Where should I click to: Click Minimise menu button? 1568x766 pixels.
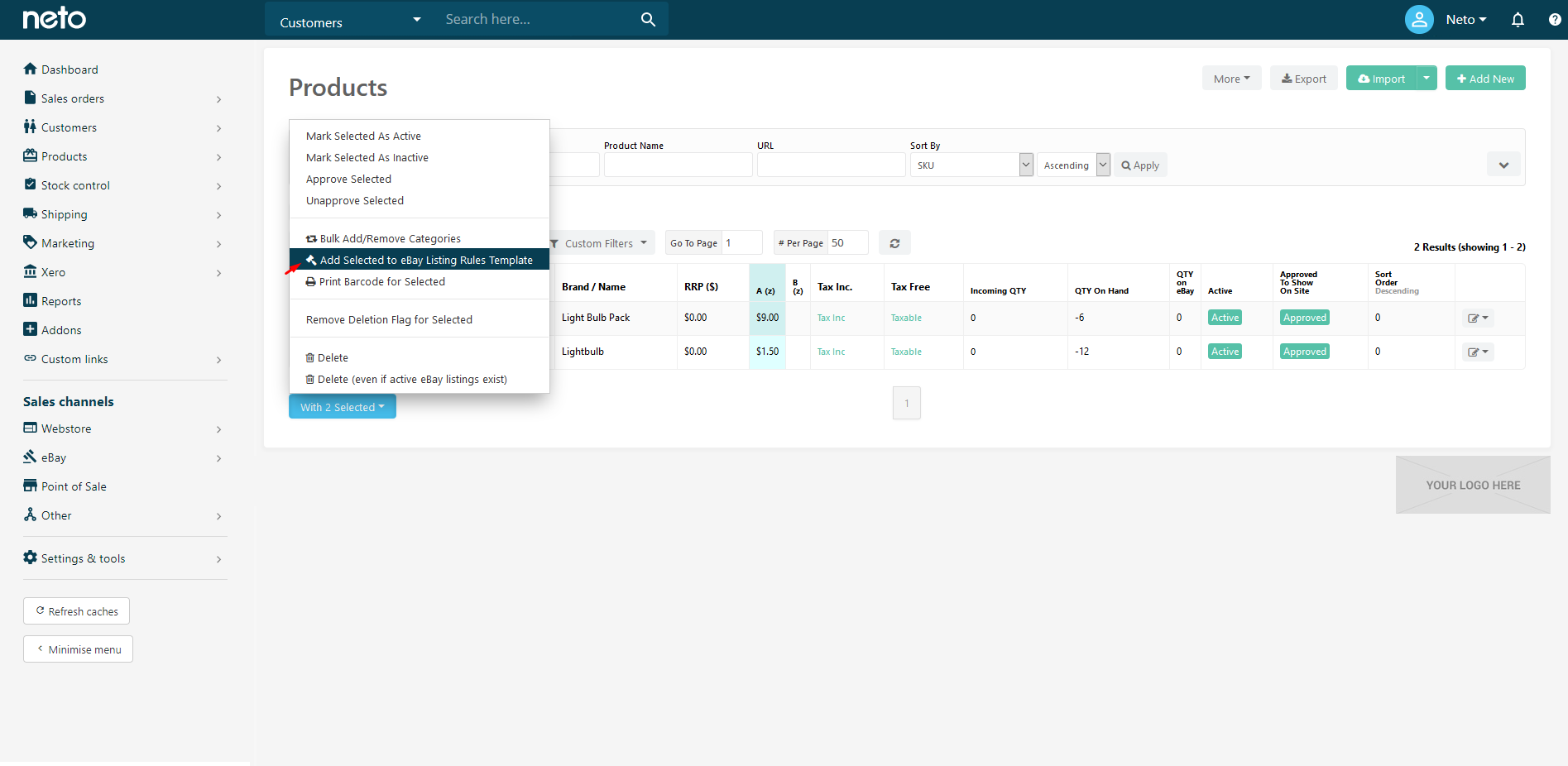click(78, 649)
